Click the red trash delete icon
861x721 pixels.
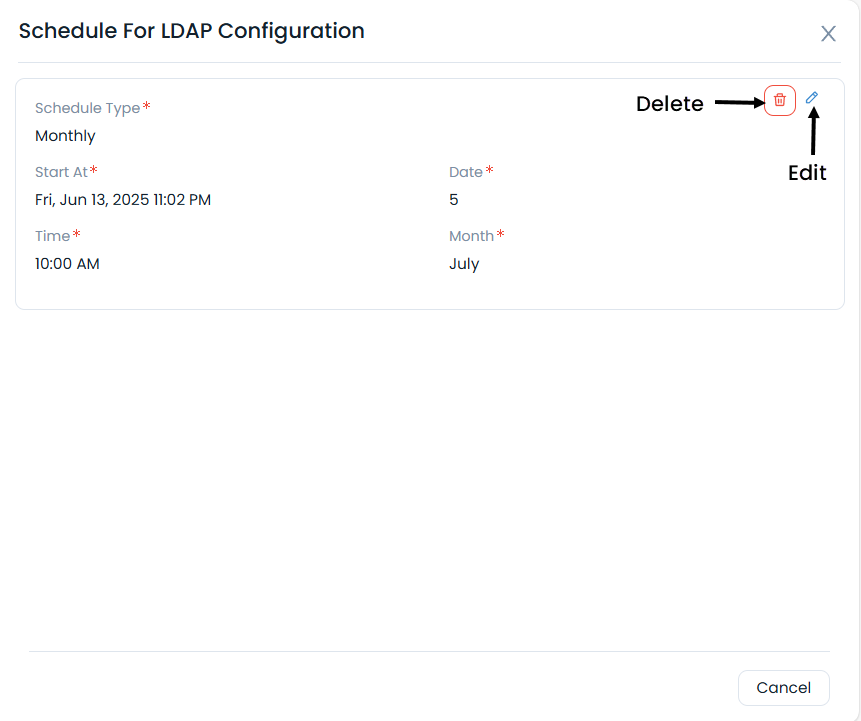point(780,100)
